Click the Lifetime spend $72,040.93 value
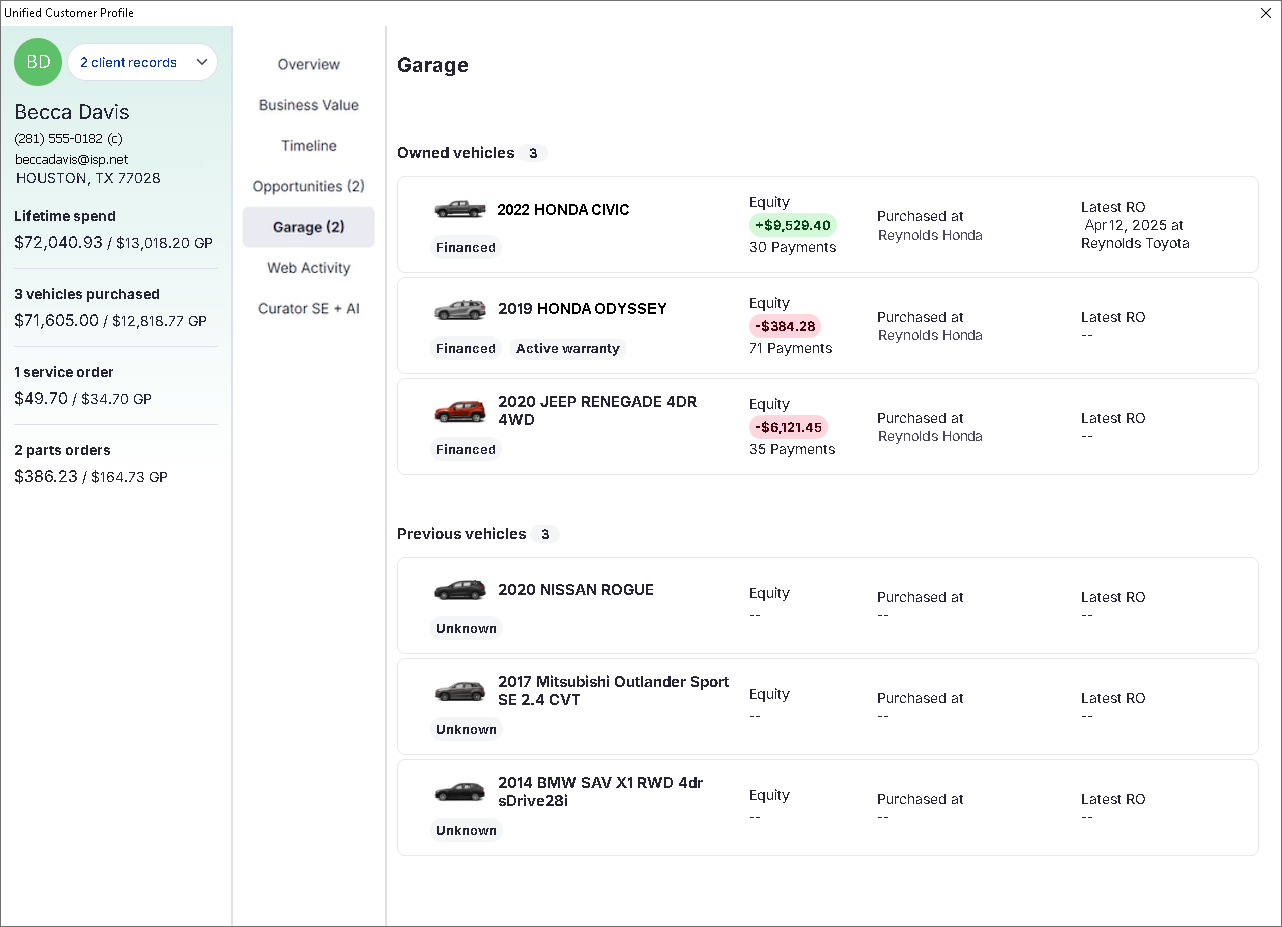The width and height of the screenshot is (1282, 927). (x=58, y=242)
